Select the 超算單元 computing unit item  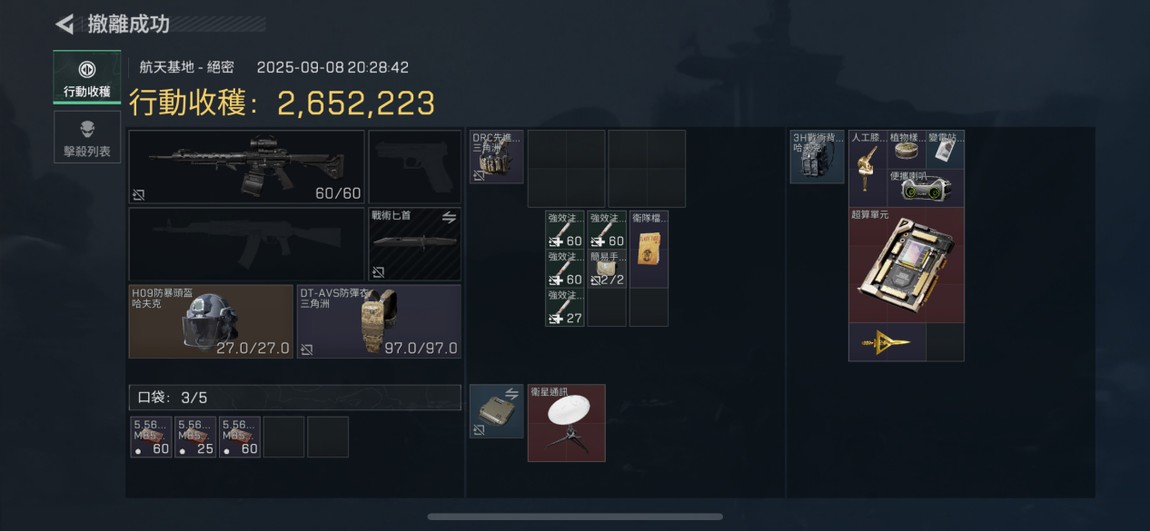[907, 265]
